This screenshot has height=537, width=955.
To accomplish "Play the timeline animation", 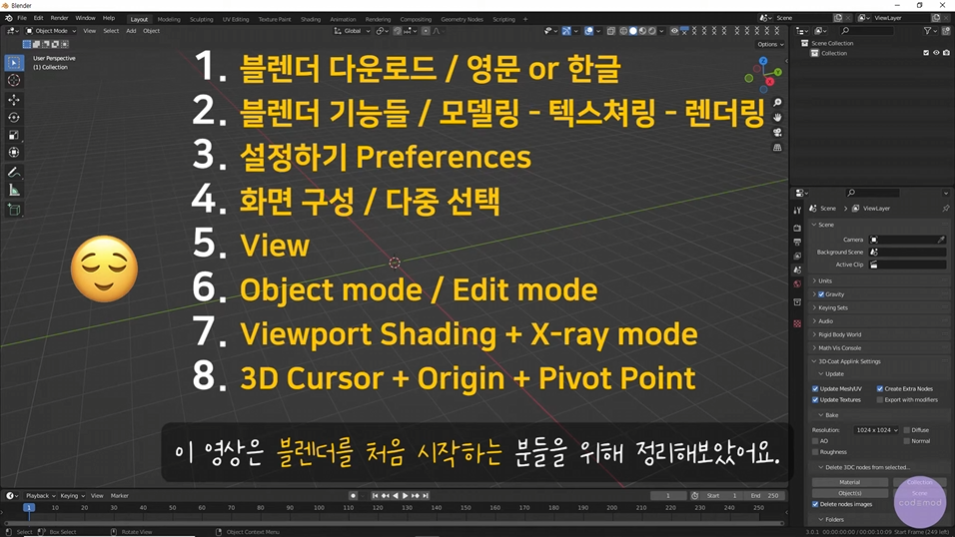I will tap(406, 496).
